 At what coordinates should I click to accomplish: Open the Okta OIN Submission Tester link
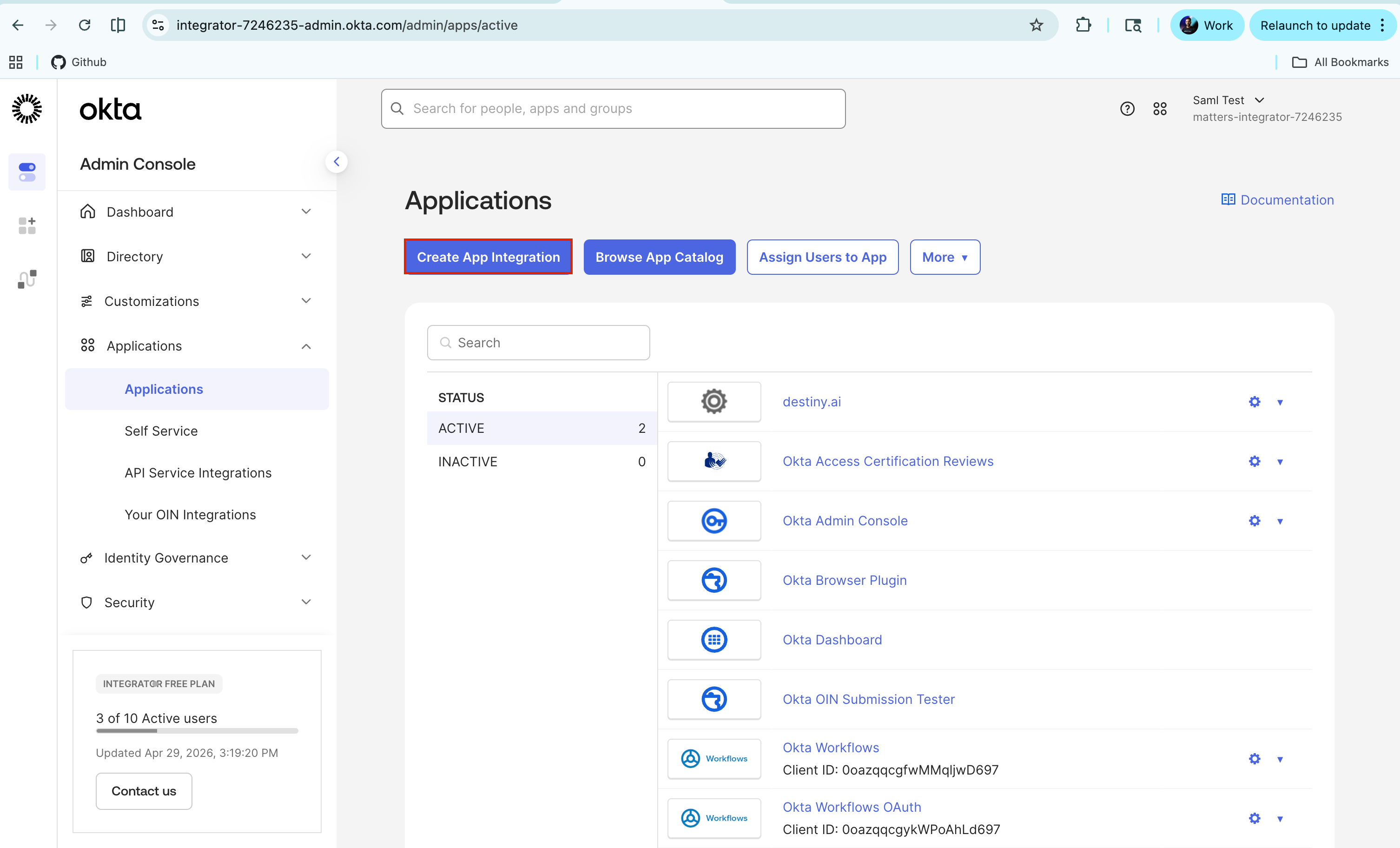868,699
